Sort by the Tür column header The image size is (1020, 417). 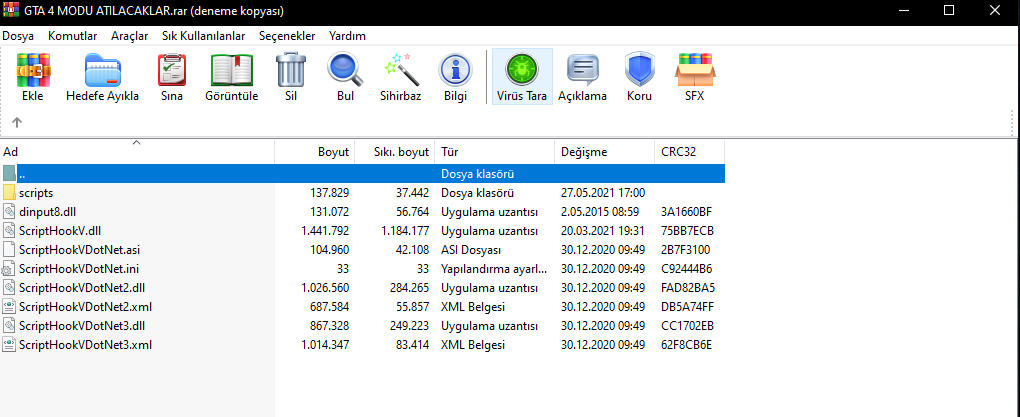click(x=494, y=152)
